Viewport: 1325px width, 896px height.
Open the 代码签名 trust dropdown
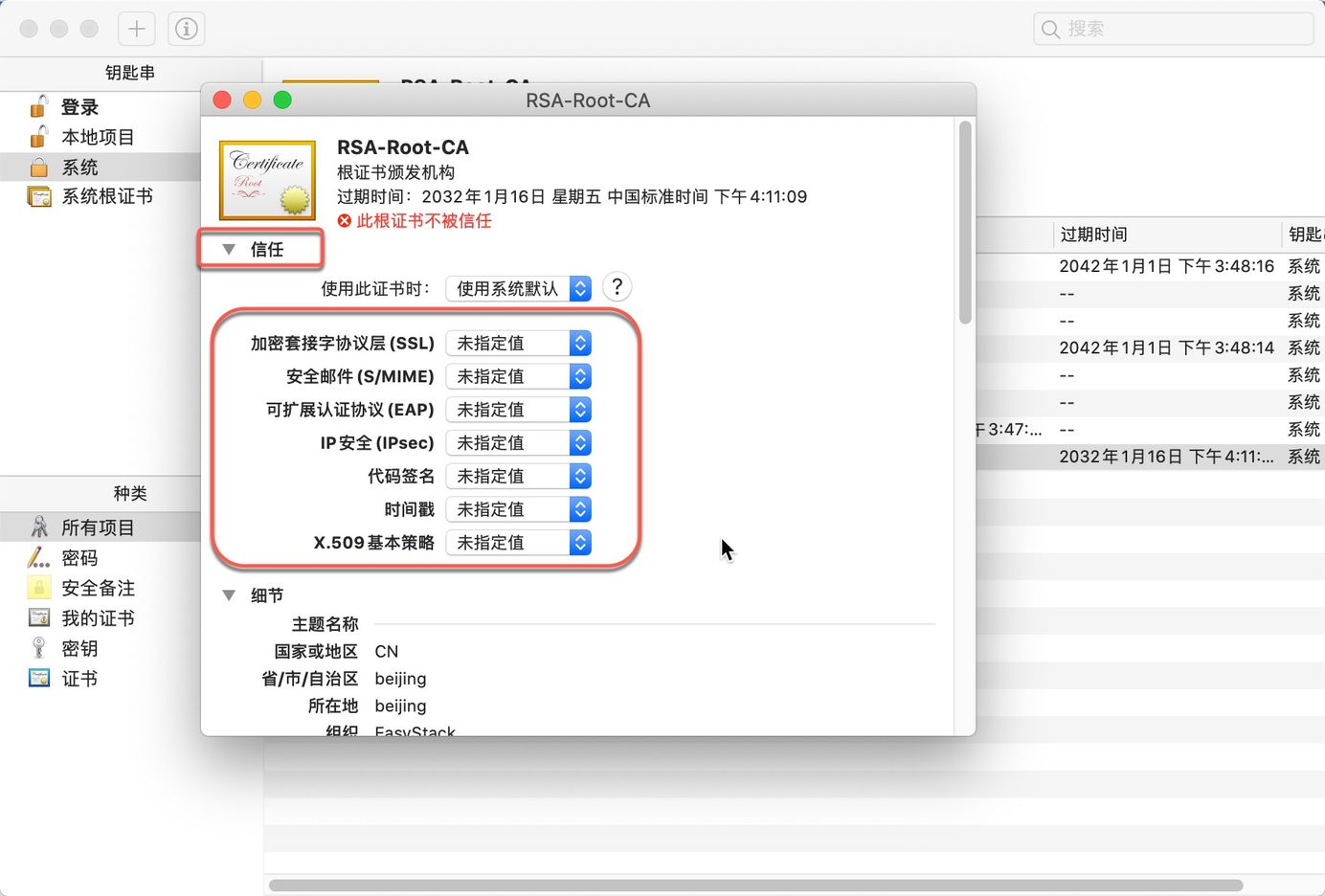[518, 477]
